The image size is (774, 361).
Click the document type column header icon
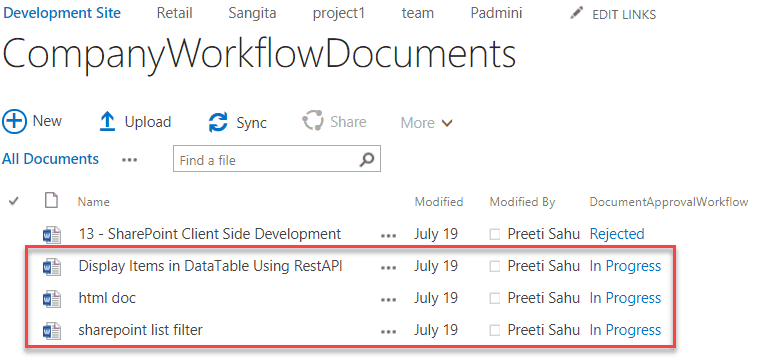(51, 201)
